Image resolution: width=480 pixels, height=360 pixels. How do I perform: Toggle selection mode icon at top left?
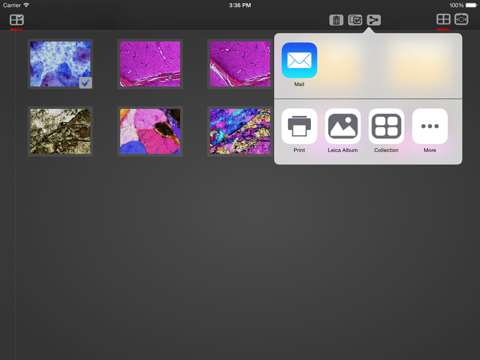(x=17, y=20)
